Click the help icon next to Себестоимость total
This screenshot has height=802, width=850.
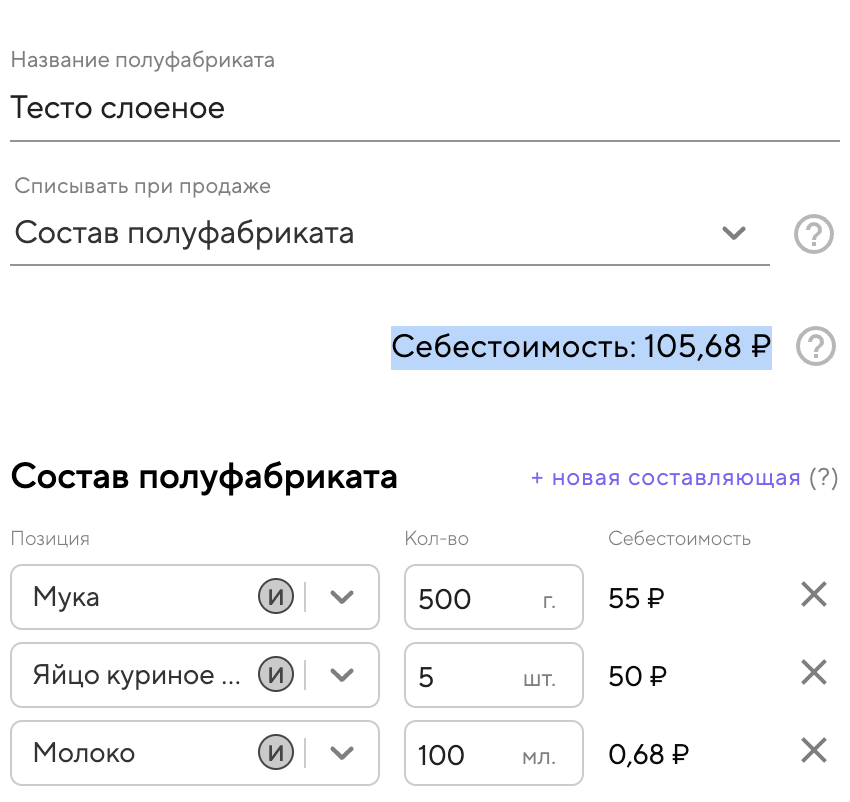tap(815, 347)
